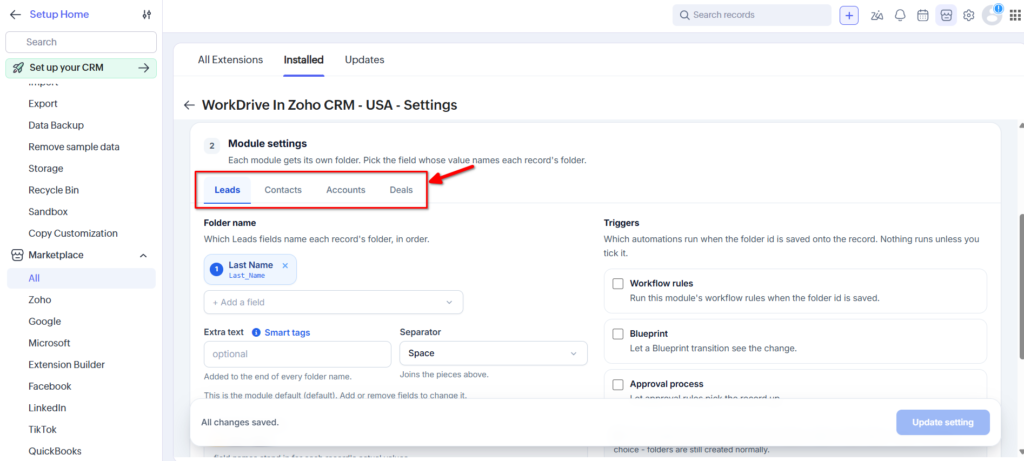Click back arrow beside WorkDrive Settings title
The width and height of the screenshot is (1024, 461).
[x=189, y=105]
